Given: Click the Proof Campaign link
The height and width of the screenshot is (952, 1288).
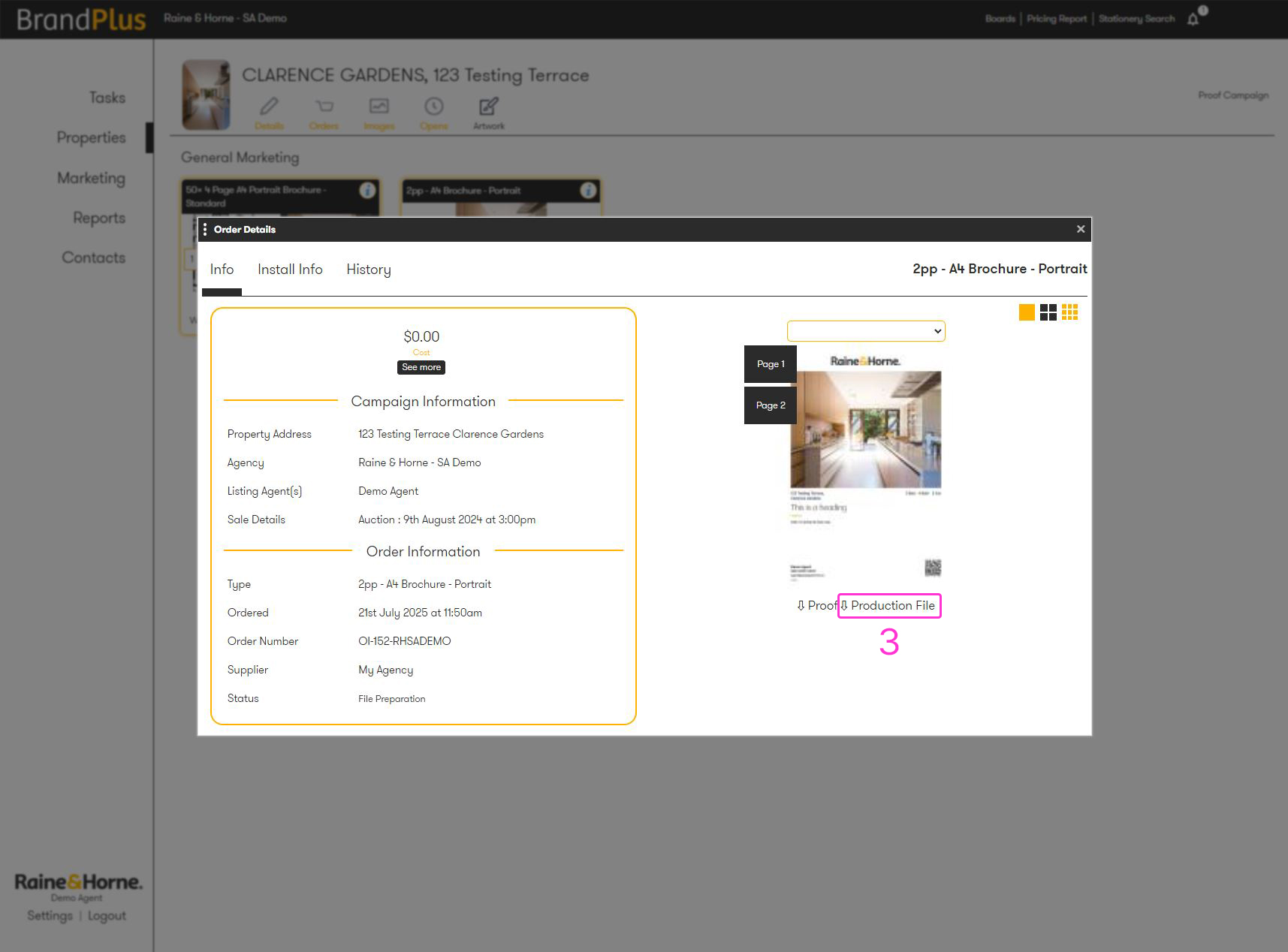Looking at the screenshot, I should (x=1233, y=95).
